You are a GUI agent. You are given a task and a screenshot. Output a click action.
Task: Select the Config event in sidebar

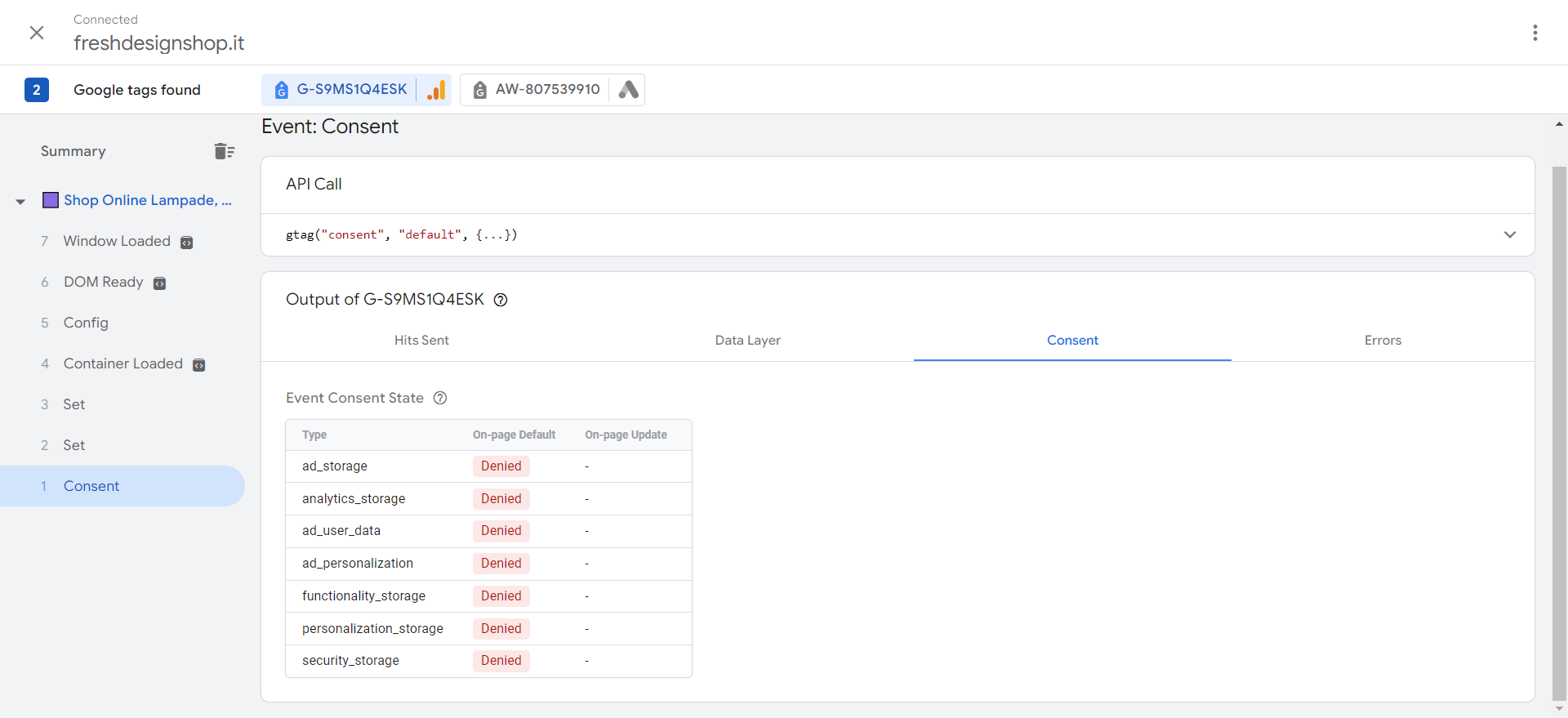coord(86,323)
